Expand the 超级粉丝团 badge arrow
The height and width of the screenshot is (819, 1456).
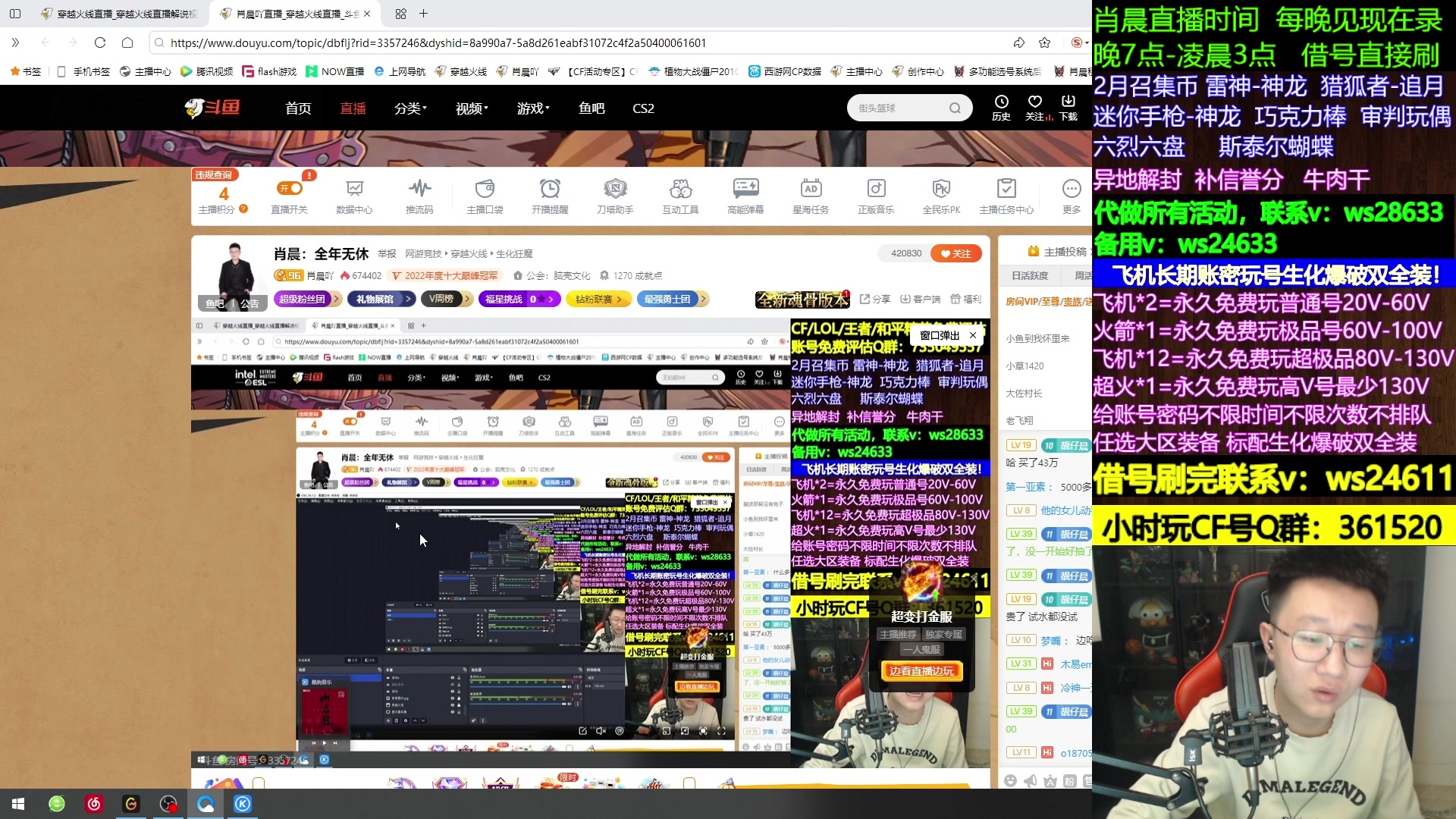click(x=337, y=299)
